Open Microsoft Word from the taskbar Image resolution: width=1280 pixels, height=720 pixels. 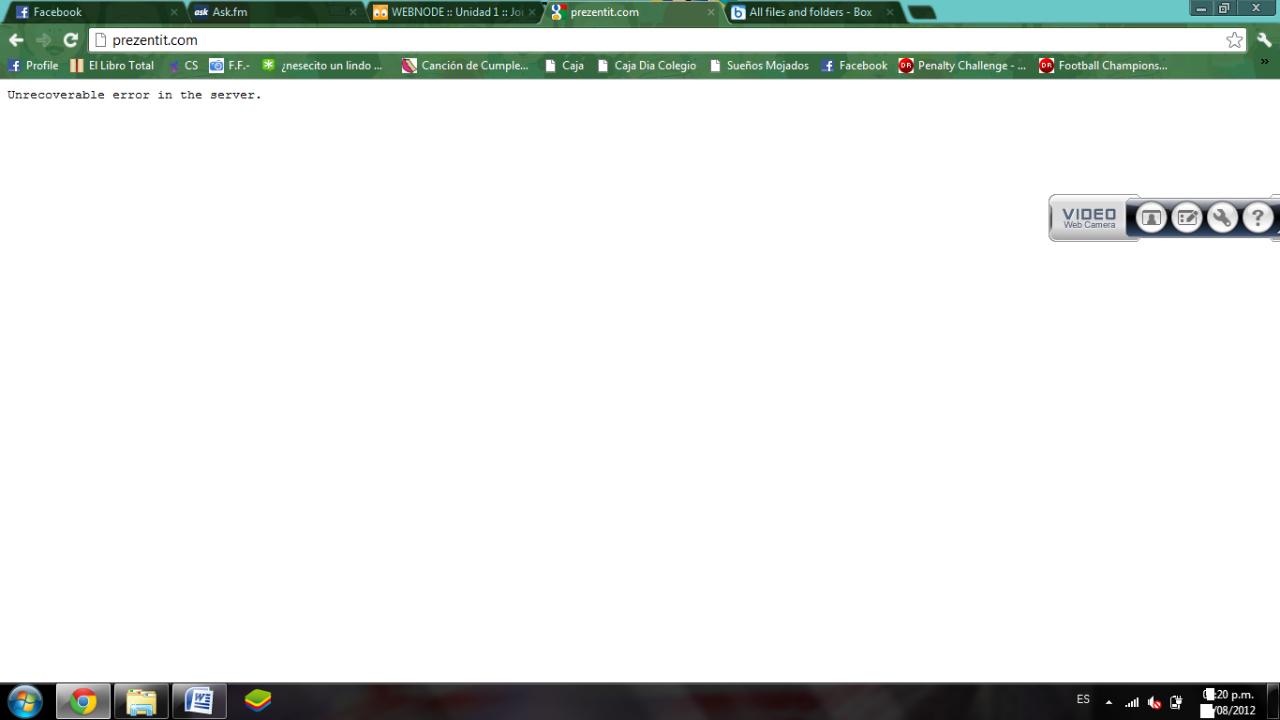(x=199, y=701)
